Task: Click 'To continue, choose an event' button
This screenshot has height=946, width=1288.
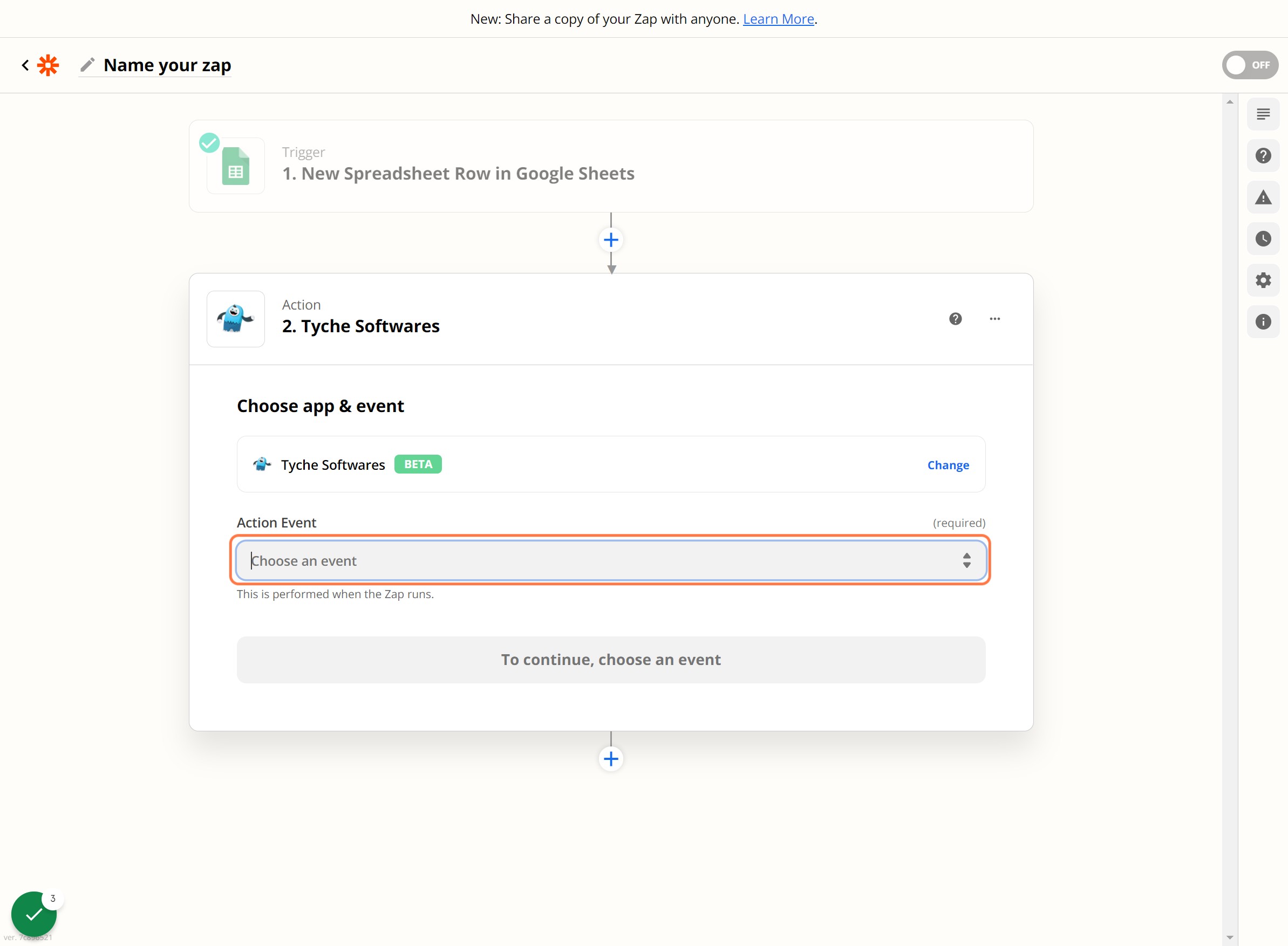Action: (x=611, y=660)
